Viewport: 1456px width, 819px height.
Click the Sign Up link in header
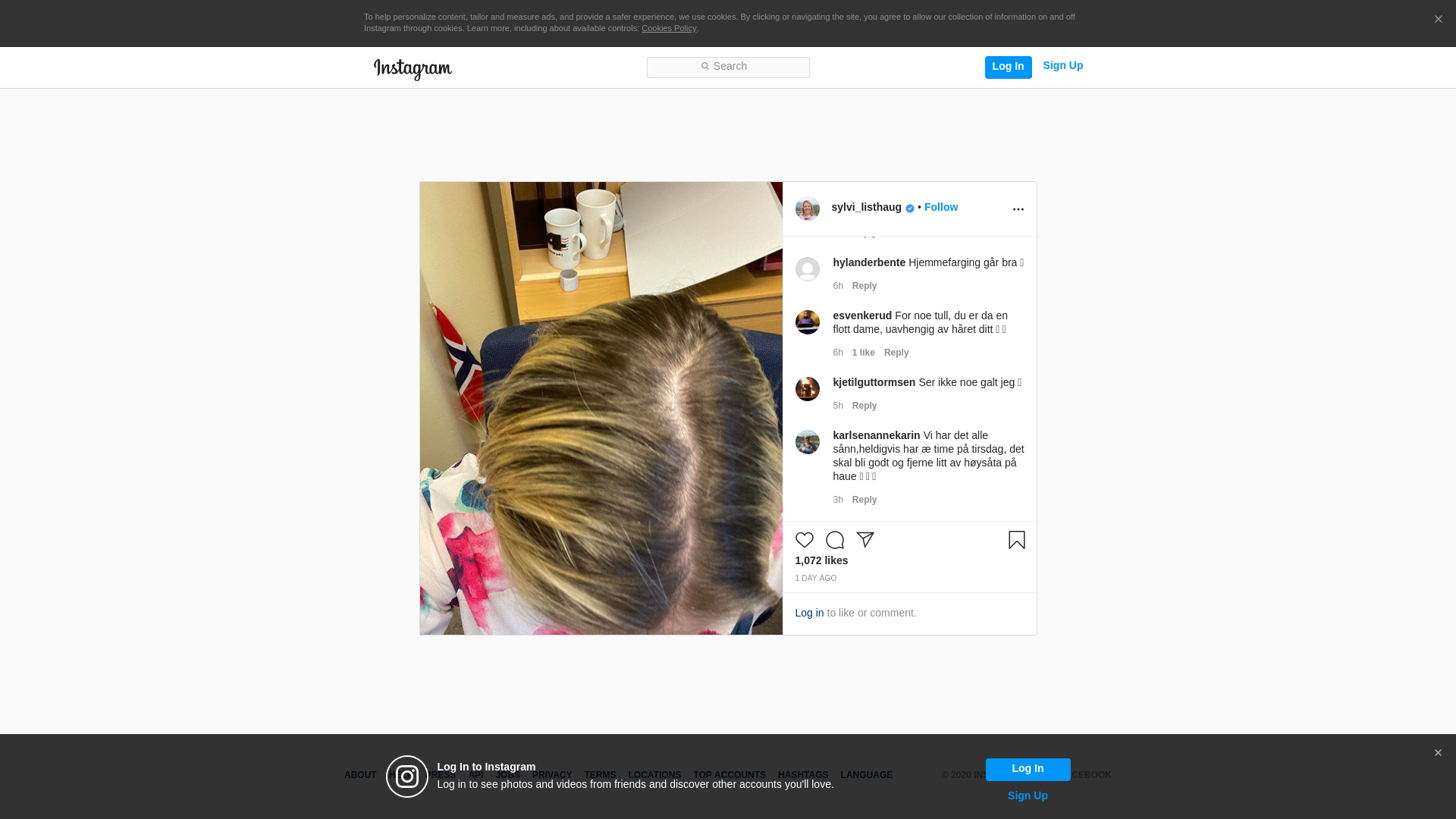tap(1062, 66)
